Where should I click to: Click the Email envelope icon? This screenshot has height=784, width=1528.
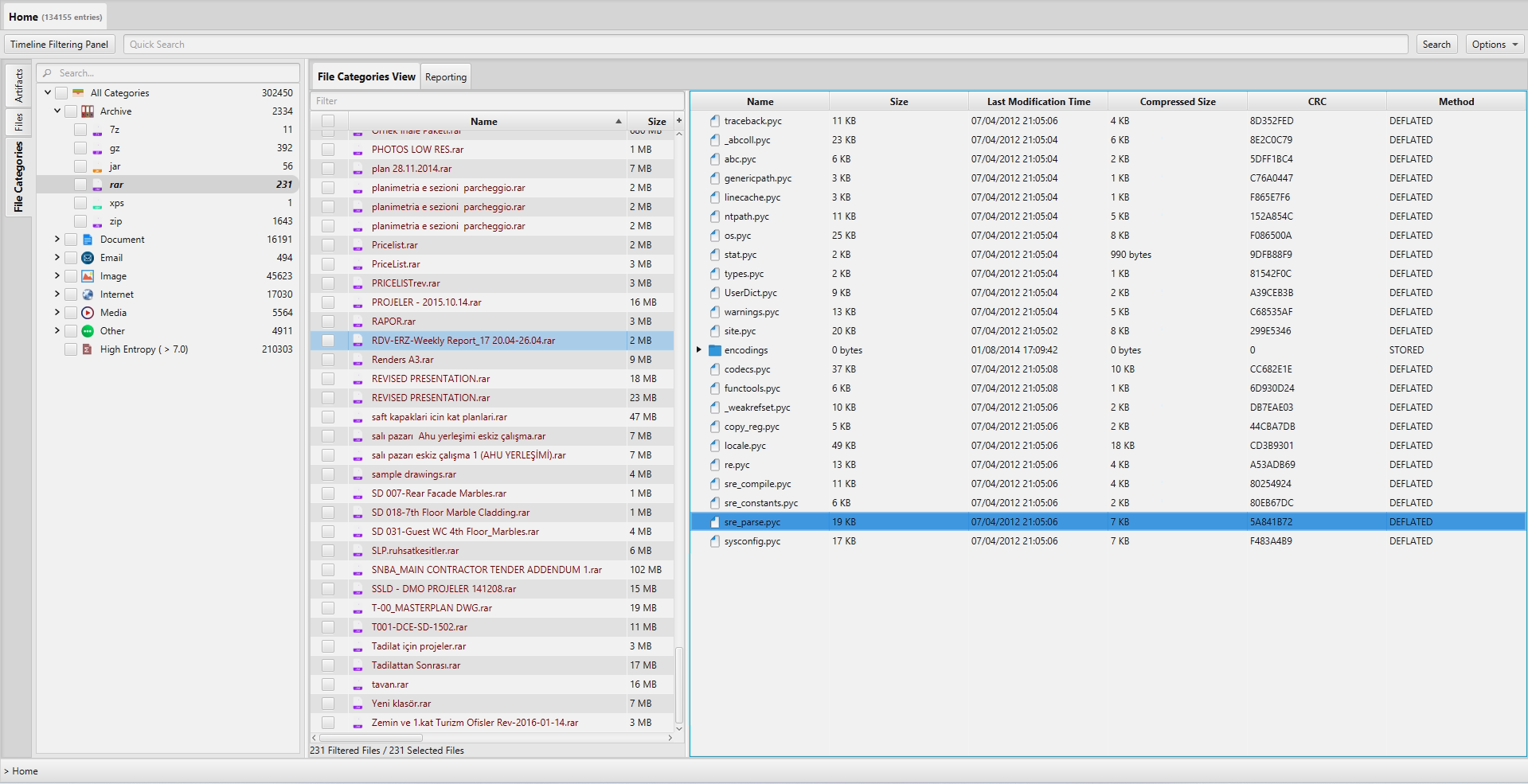[88, 257]
